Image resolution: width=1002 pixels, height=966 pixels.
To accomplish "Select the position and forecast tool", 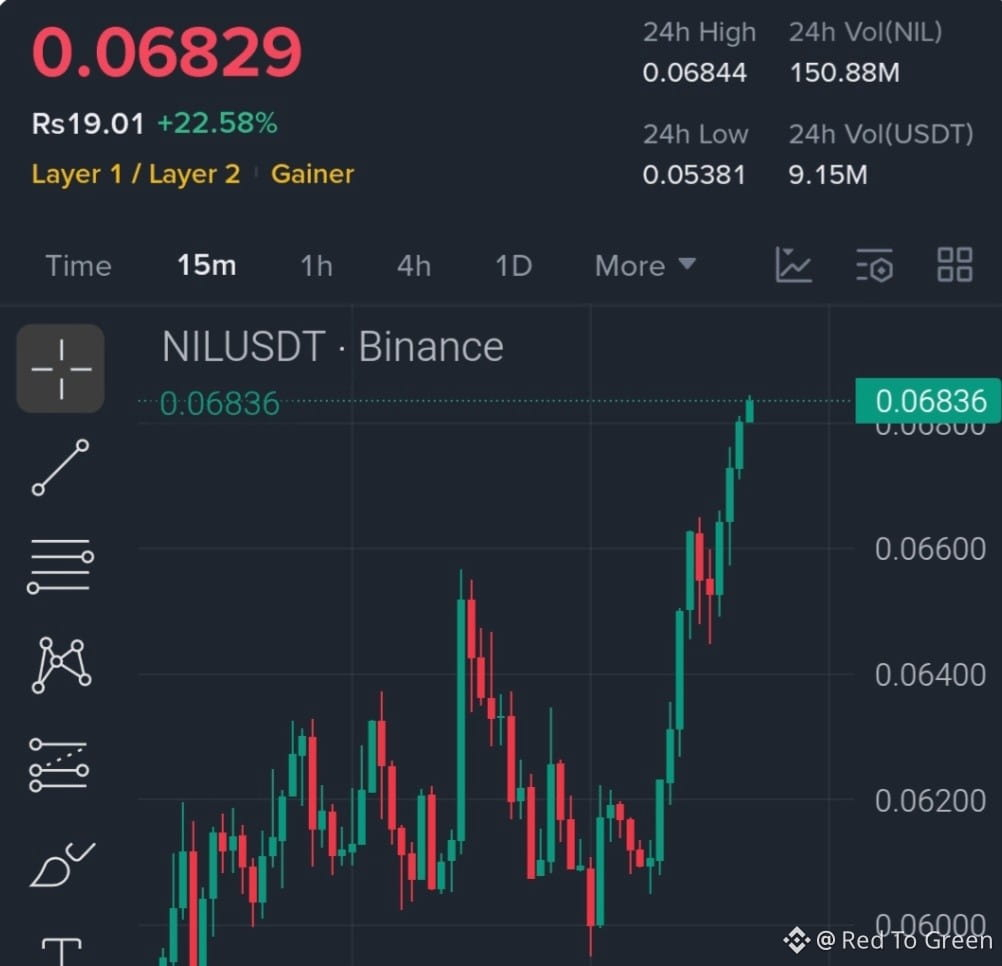I will [59, 765].
